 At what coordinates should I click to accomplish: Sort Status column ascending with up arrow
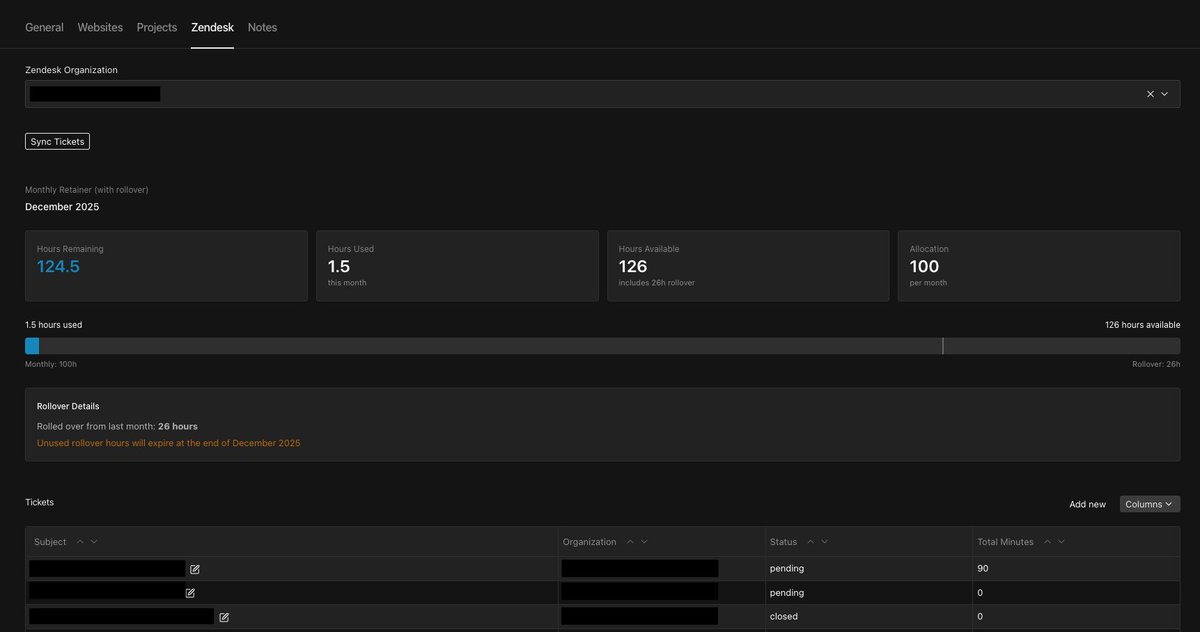[811, 542]
